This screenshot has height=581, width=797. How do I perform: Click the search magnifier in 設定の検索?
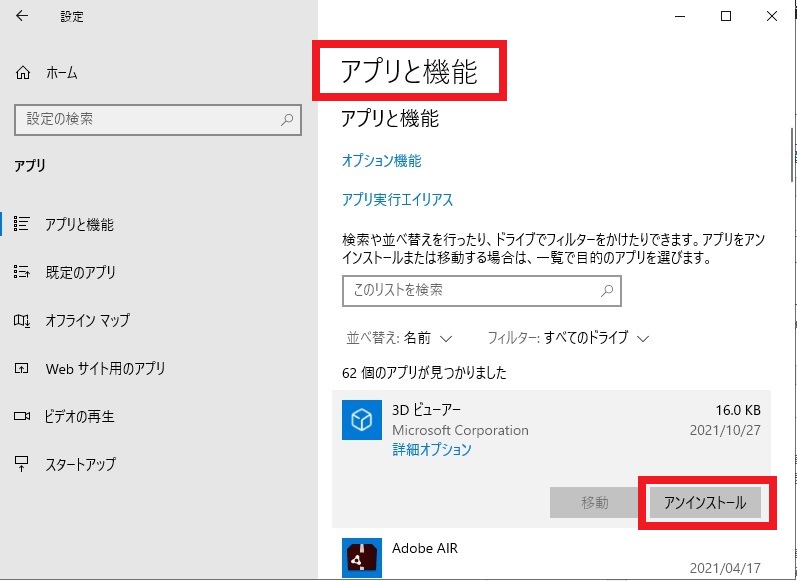pos(287,120)
